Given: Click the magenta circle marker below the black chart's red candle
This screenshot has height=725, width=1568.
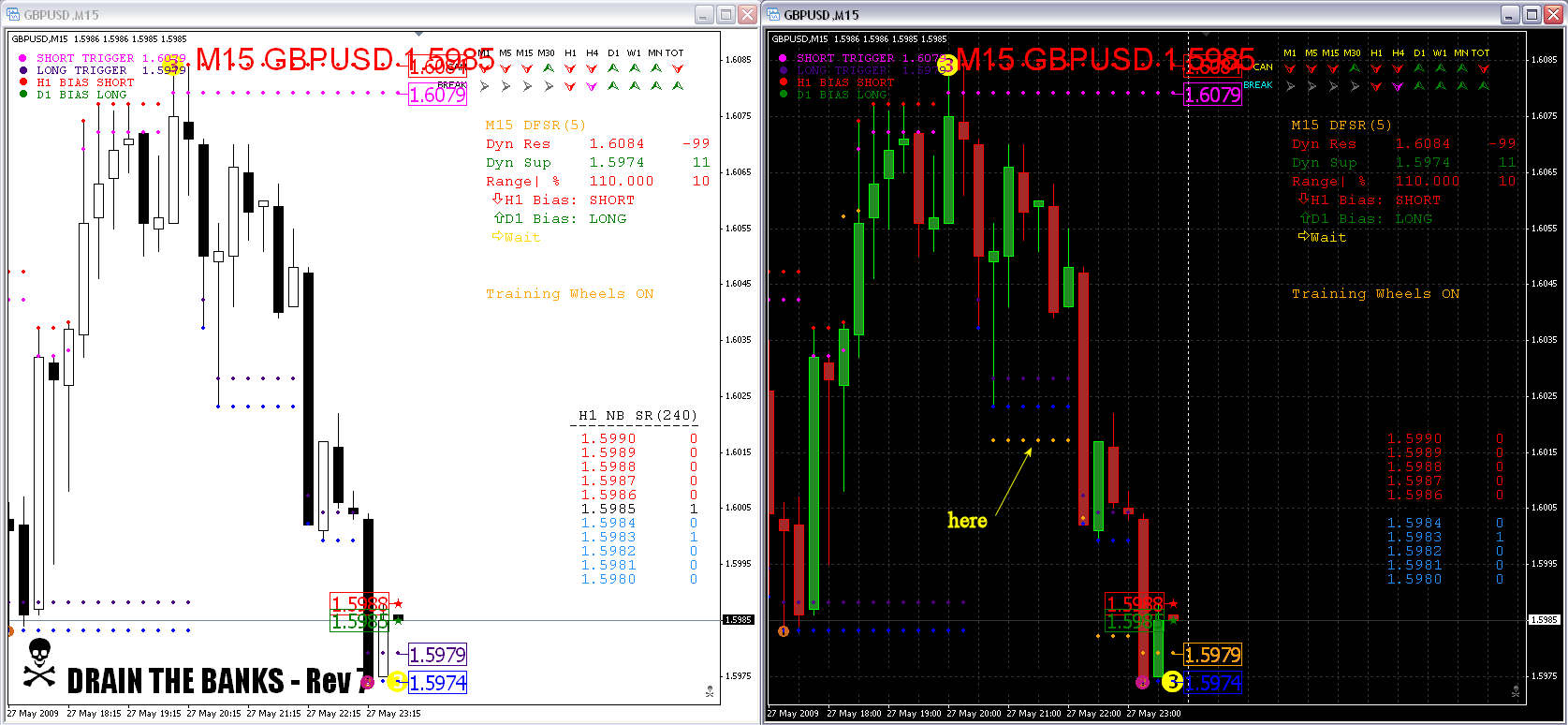Looking at the screenshot, I should click(x=1142, y=682).
